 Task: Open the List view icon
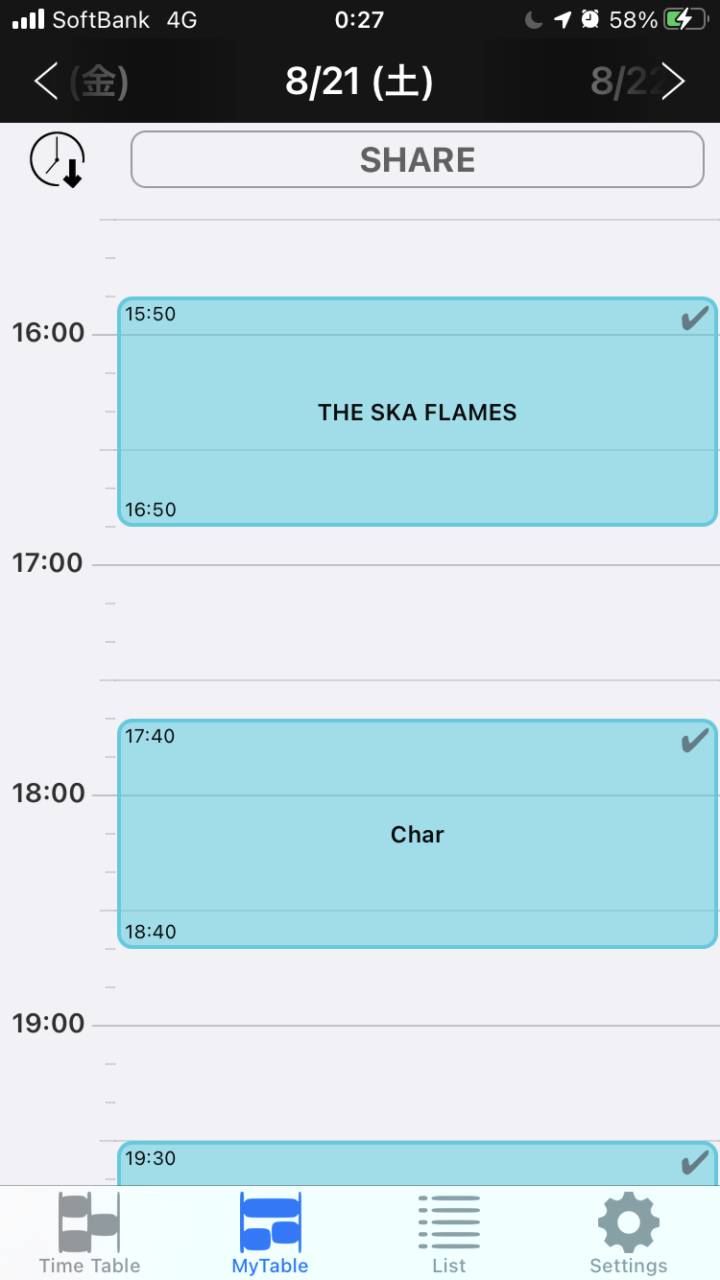(449, 1222)
